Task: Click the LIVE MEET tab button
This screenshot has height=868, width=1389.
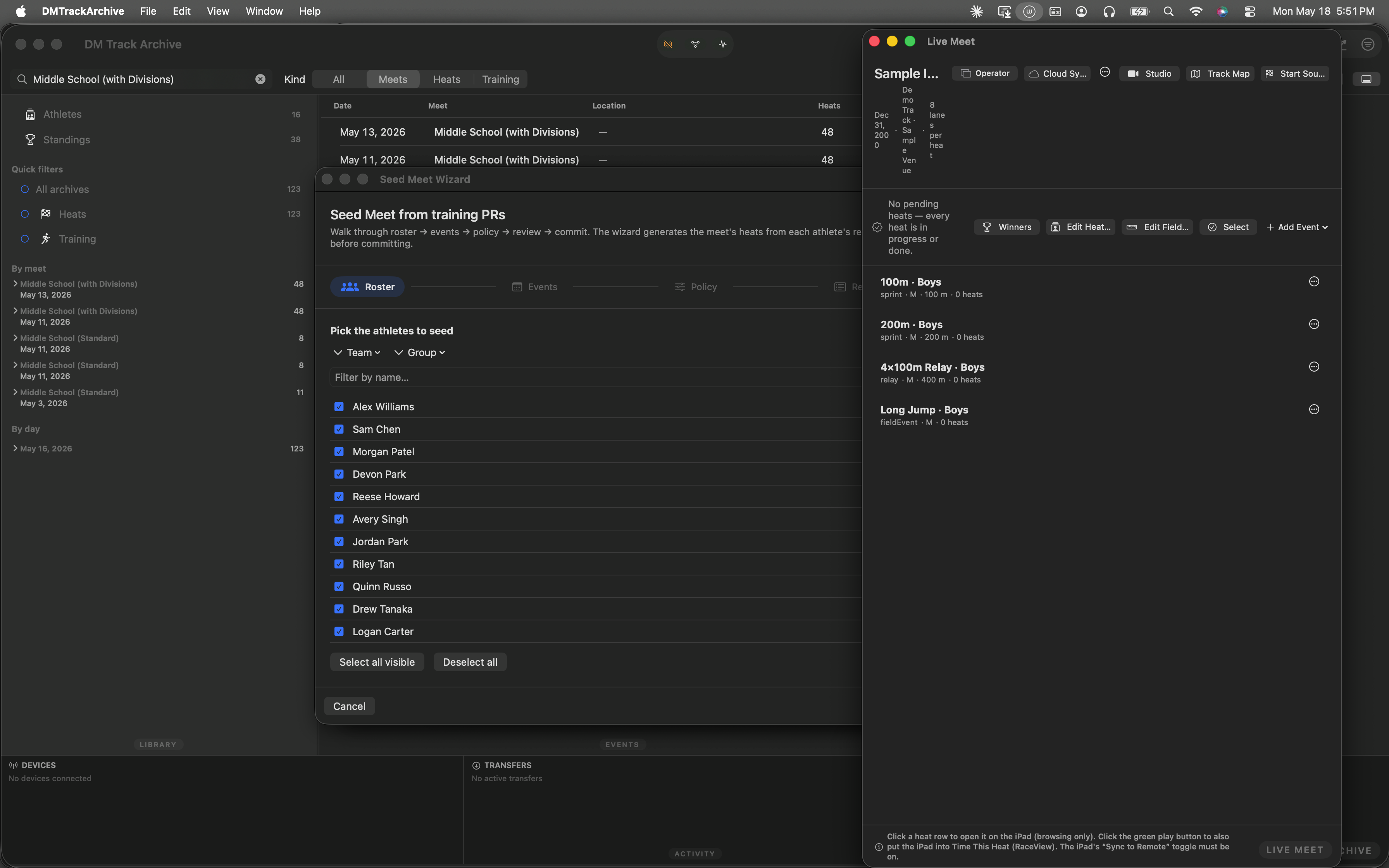Action: 1295,850
